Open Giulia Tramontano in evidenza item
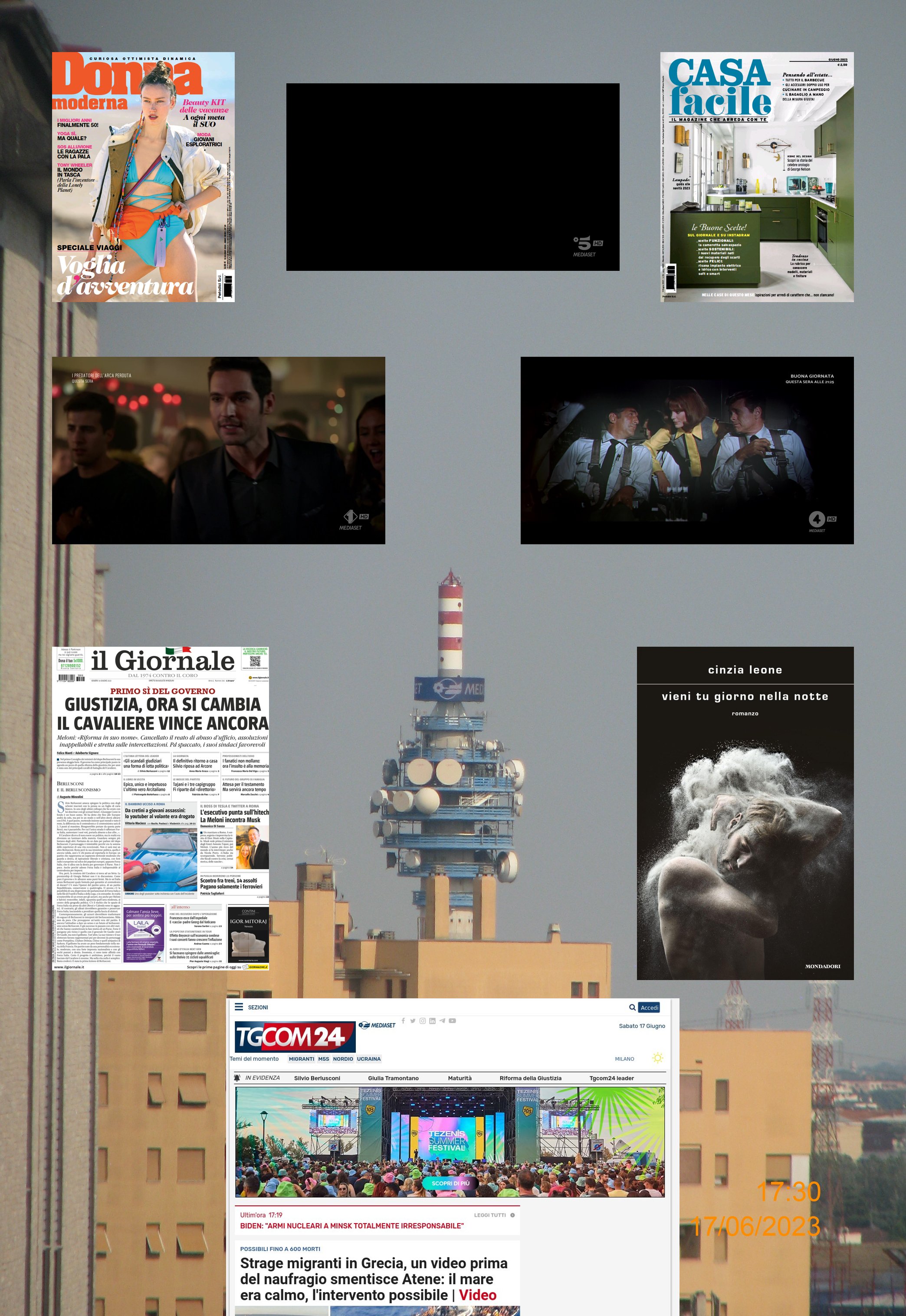Screen dimensions: 906x1316 click(393, 1078)
